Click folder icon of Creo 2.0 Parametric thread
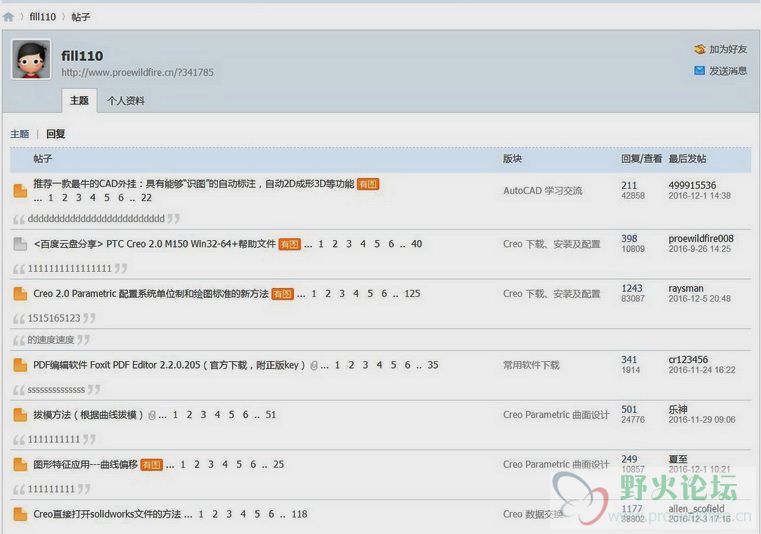 20,294
